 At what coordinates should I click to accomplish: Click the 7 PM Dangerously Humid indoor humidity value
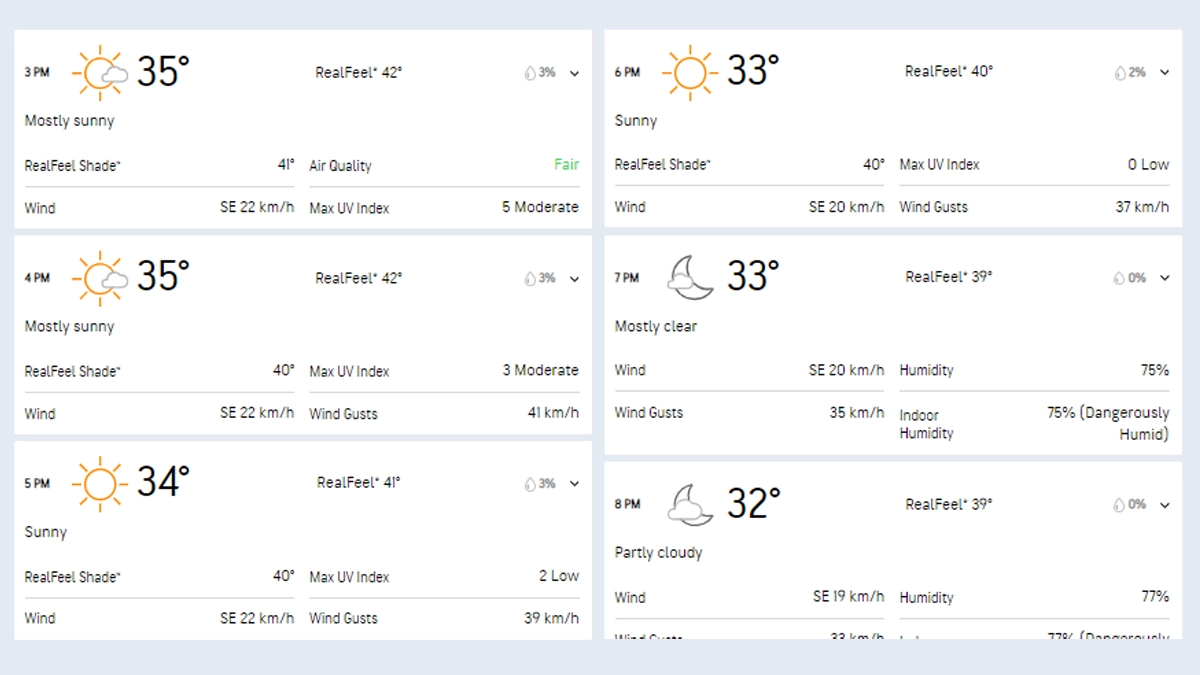(x=1108, y=423)
